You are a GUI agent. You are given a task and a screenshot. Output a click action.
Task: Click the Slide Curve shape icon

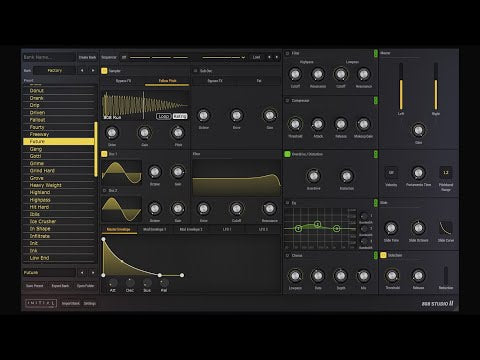pos(445,228)
